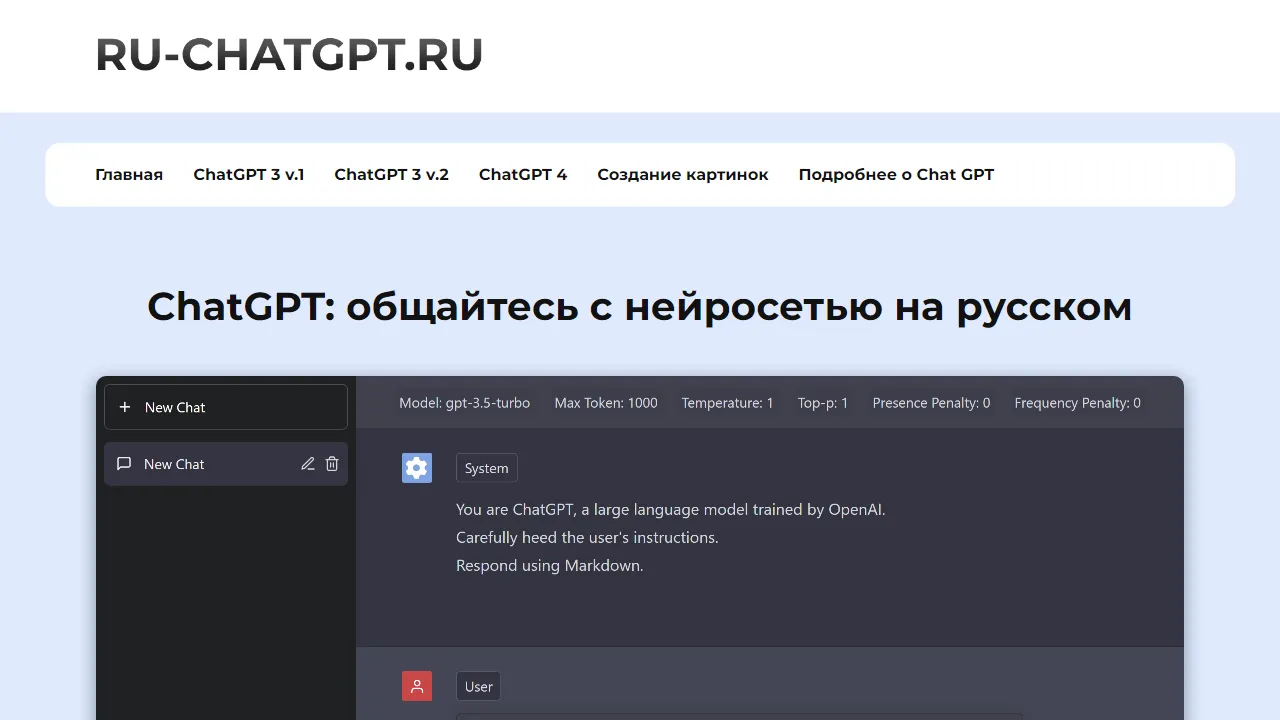Open the Главная menu item

click(x=129, y=175)
